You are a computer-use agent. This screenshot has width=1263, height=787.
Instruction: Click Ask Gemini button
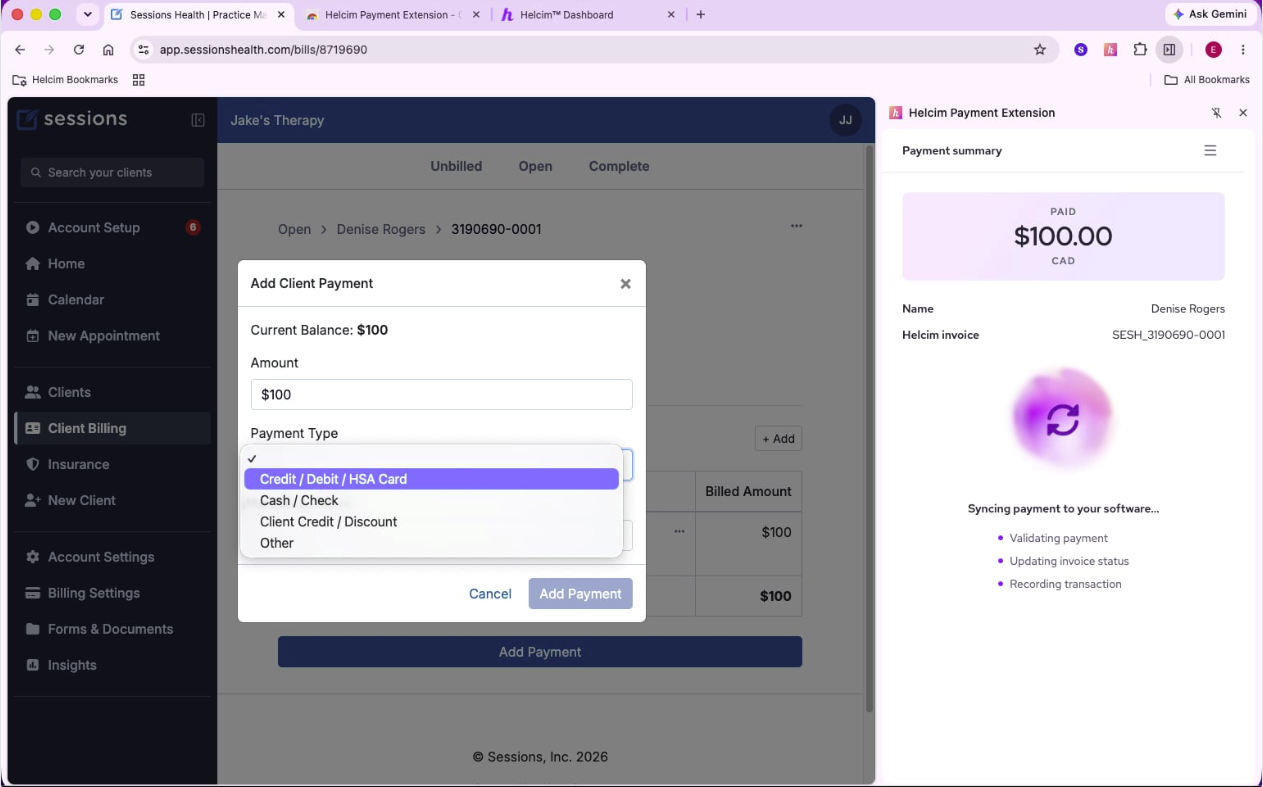1210,14
